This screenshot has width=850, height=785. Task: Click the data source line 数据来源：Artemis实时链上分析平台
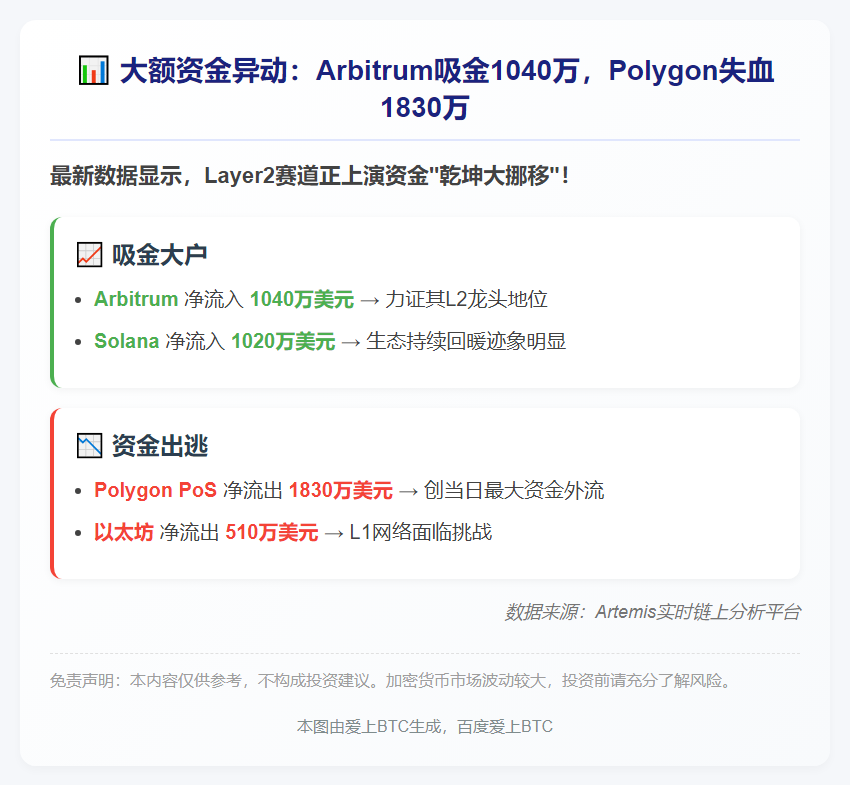click(653, 612)
